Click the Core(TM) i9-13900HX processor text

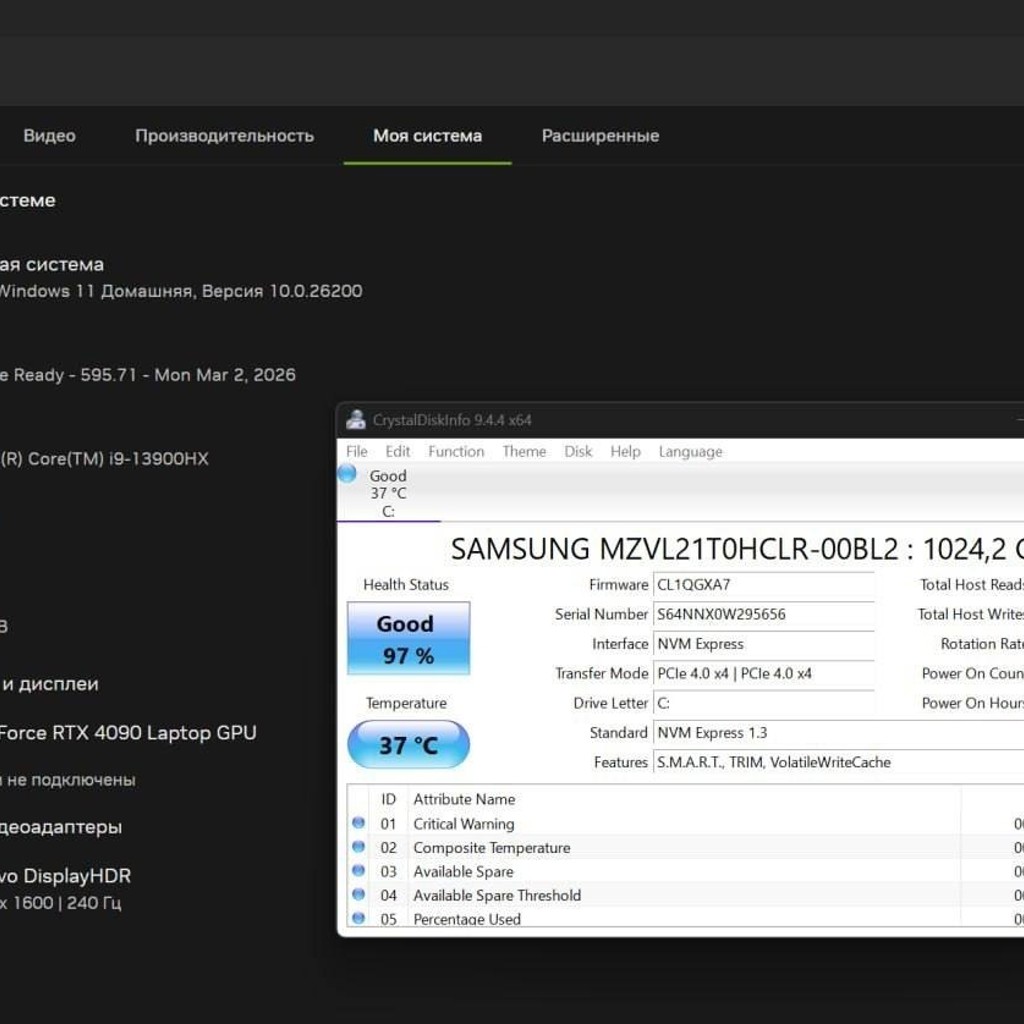104,459
